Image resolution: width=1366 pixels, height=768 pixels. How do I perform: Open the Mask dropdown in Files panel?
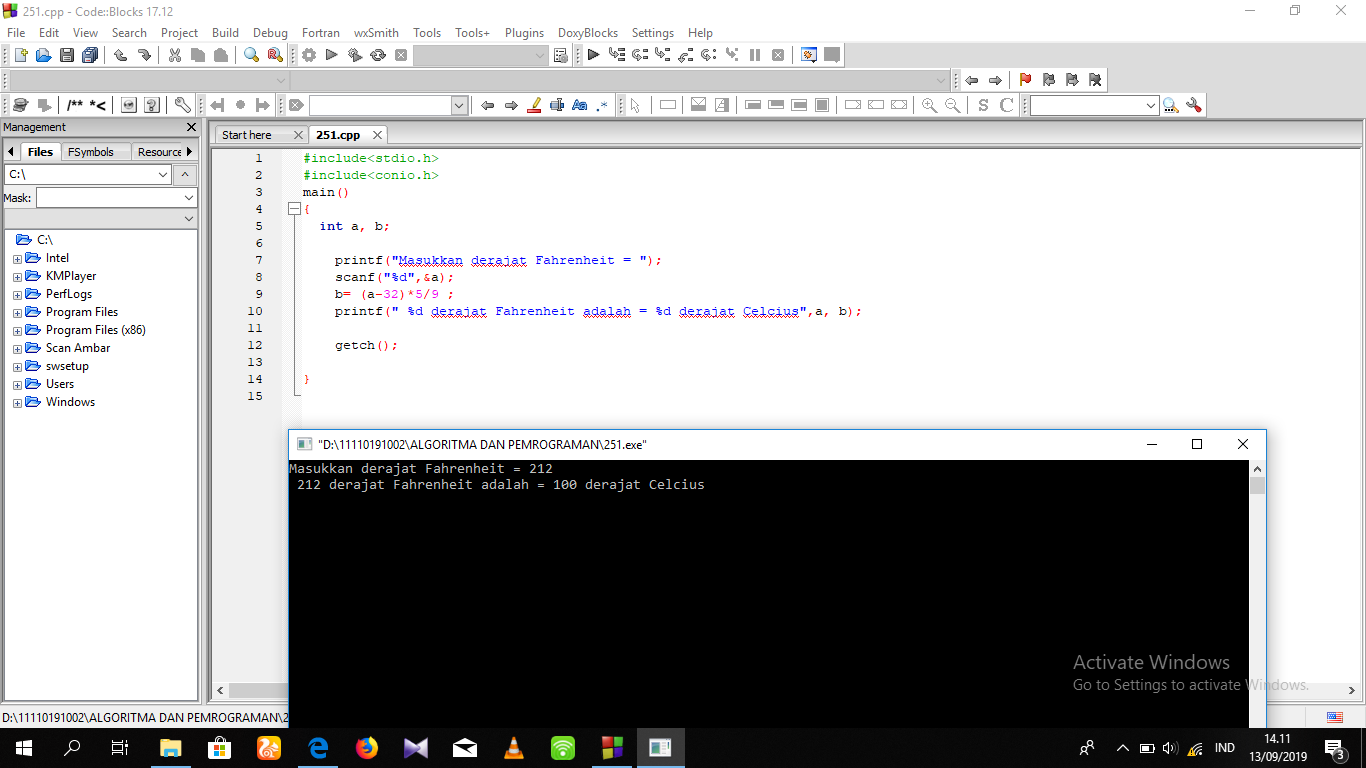[x=188, y=198]
